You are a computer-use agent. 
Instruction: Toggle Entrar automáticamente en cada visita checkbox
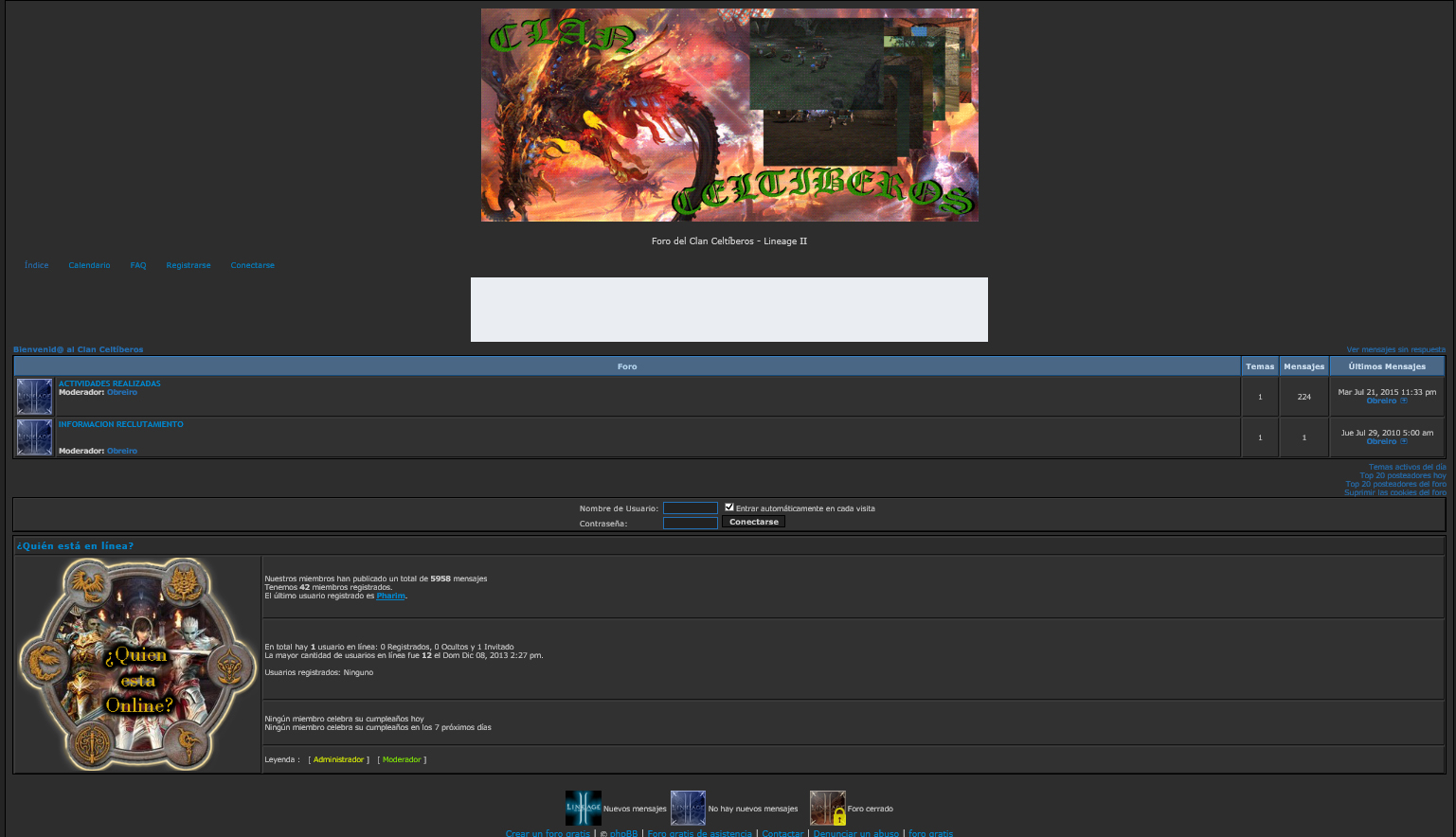pos(729,508)
